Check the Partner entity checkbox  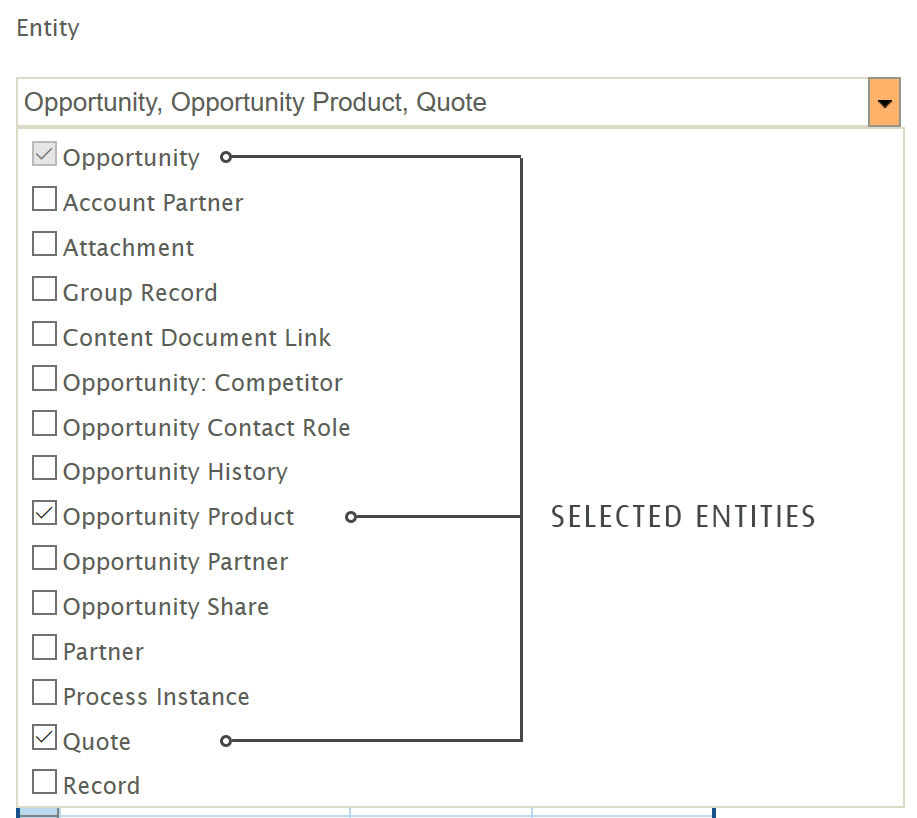click(x=44, y=649)
